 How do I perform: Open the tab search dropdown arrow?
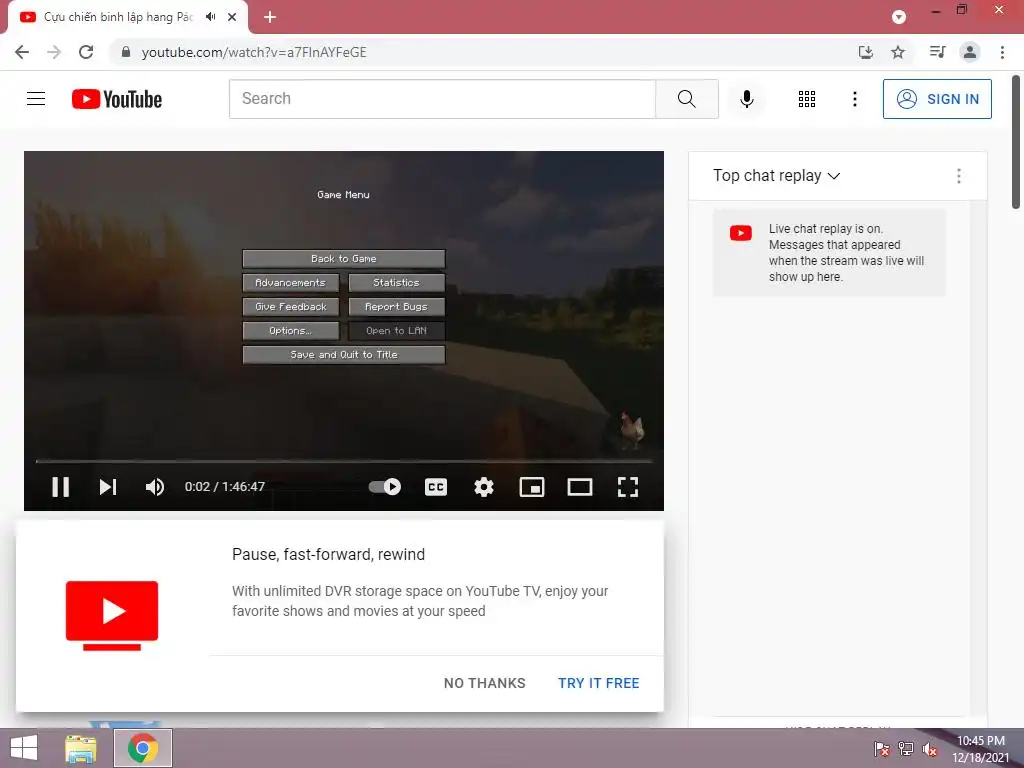click(899, 17)
